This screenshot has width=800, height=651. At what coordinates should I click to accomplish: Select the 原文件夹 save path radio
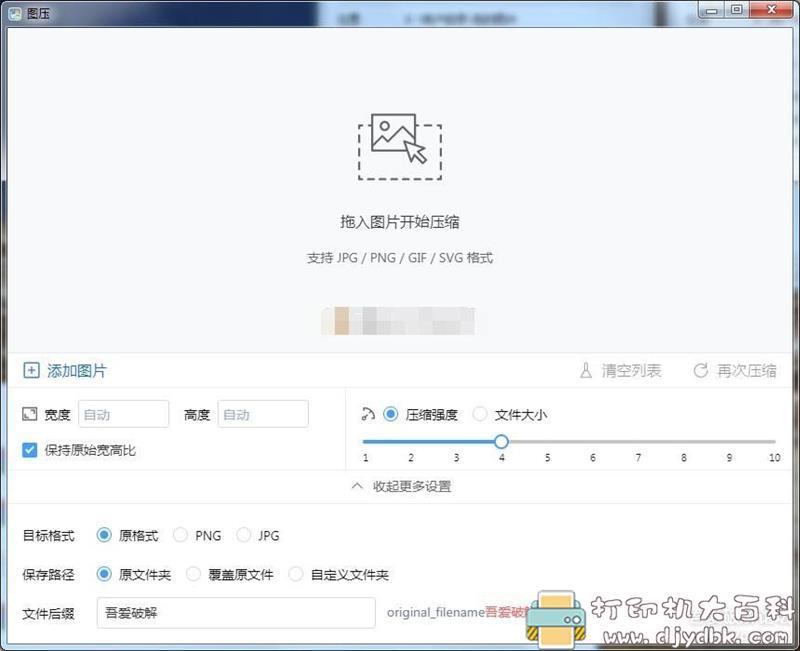point(104,574)
